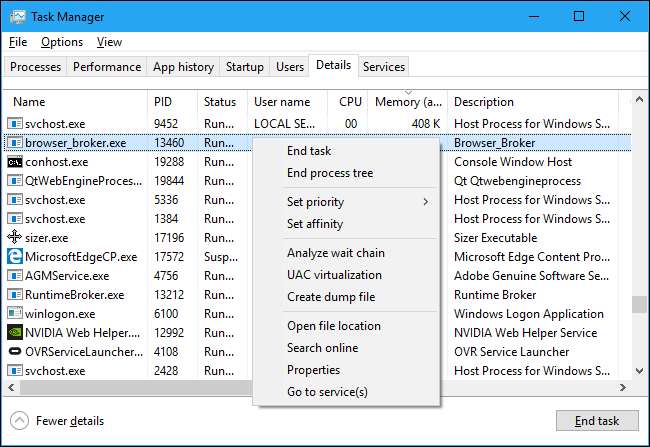The width and height of the screenshot is (650, 447).
Task: Click the Task Manager title bar icon
Action: (17, 17)
